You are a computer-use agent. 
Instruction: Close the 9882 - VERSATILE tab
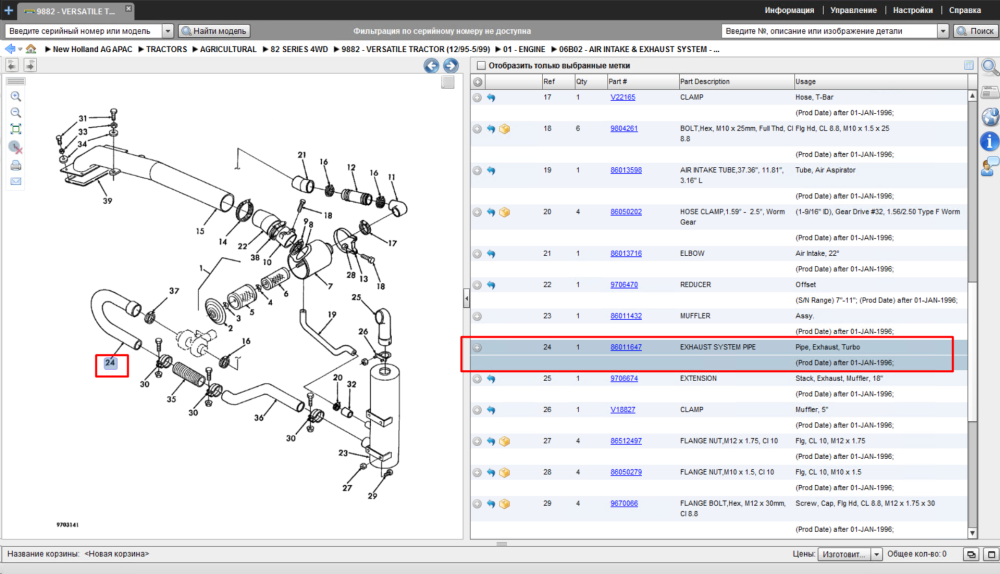128,8
